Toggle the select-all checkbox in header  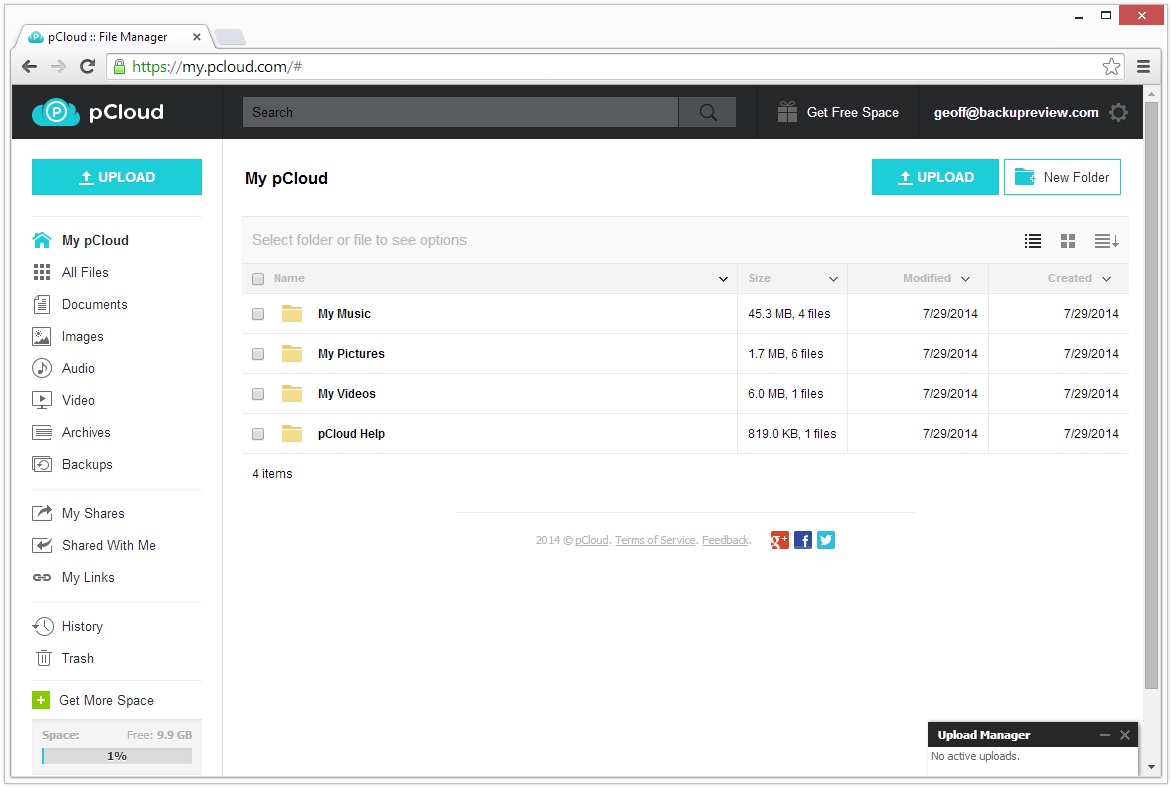click(258, 279)
